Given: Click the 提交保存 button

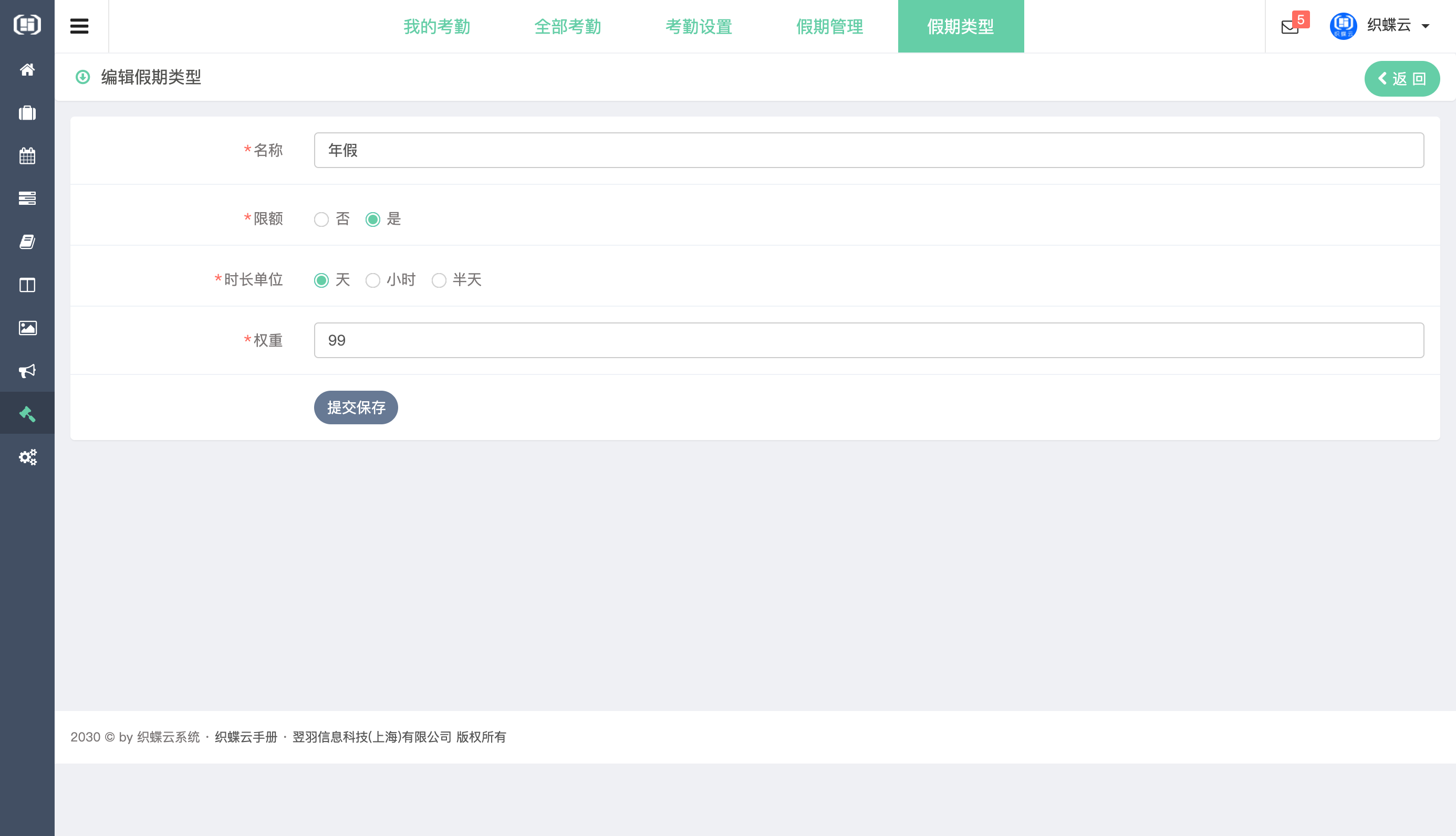Looking at the screenshot, I should pyautogui.click(x=356, y=407).
